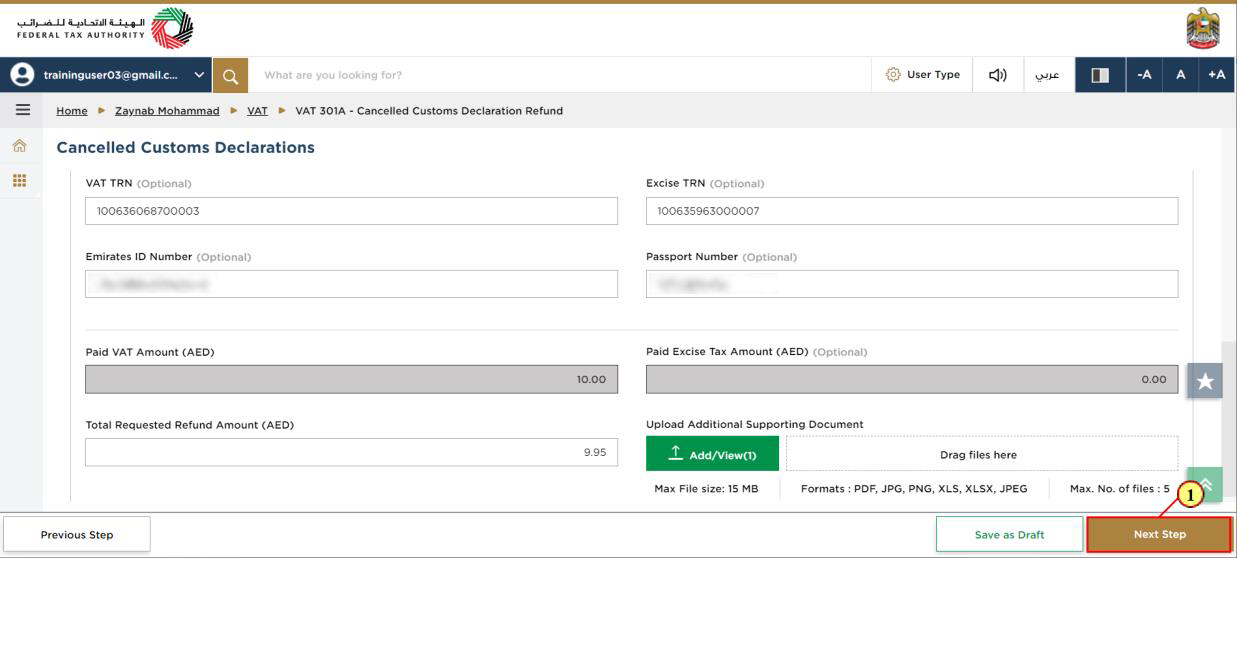Image resolution: width=1237 pixels, height=648 pixels.
Task: Click the Previous Step button
Action: [x=77, y=534]
